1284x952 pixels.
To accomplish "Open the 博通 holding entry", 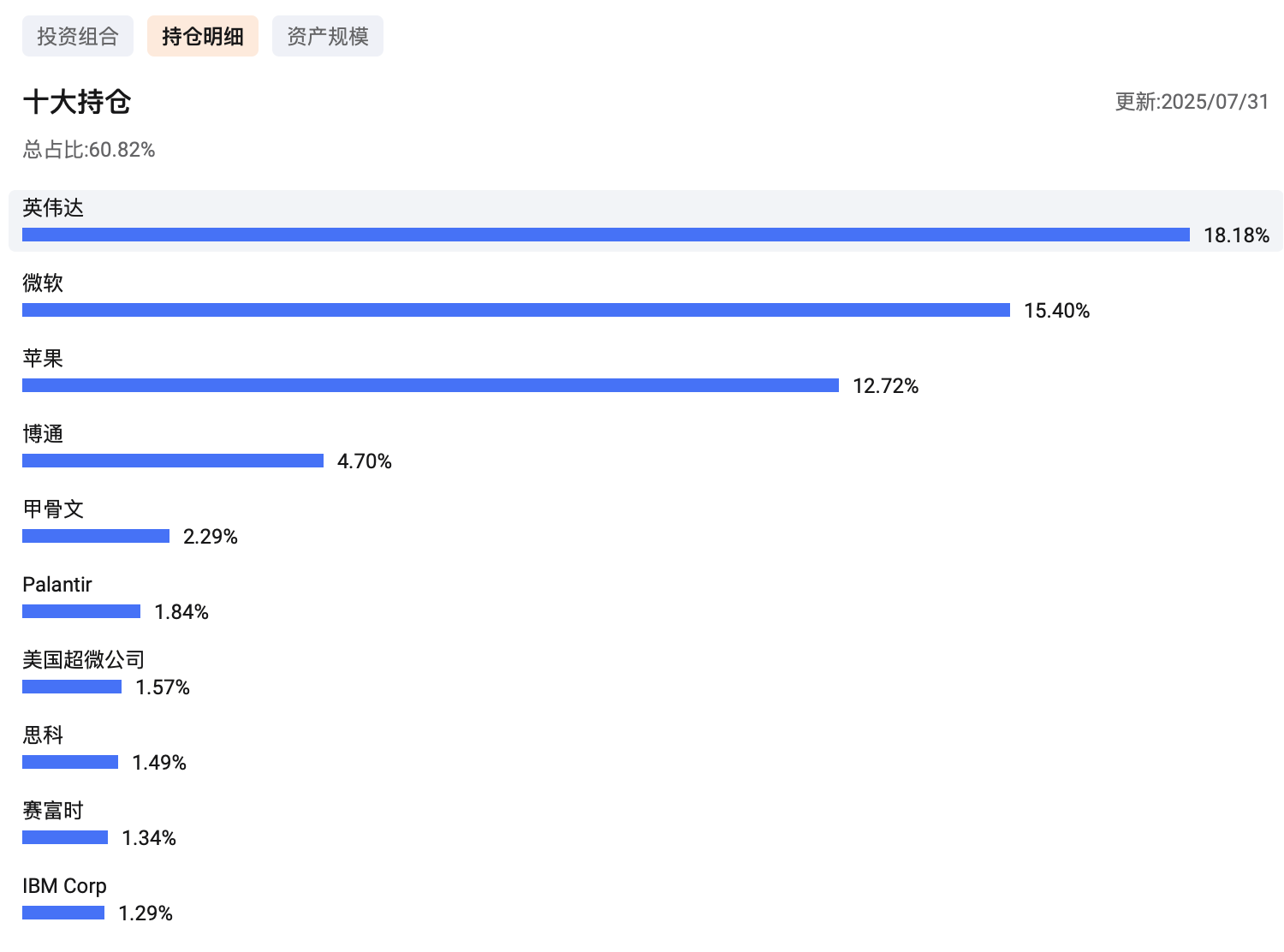I will point(43,434).
